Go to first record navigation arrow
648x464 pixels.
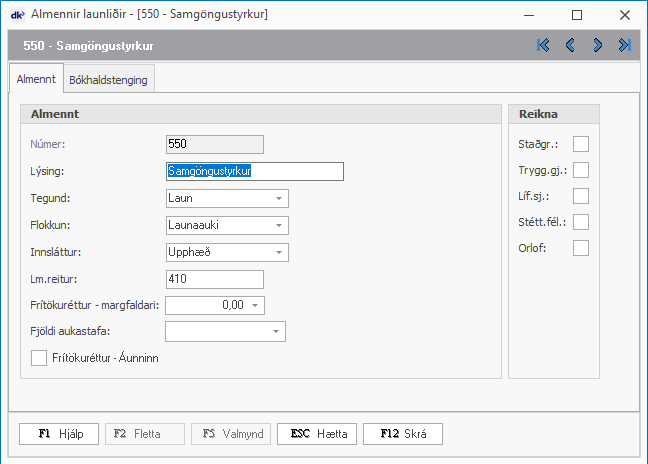(543, 45)
